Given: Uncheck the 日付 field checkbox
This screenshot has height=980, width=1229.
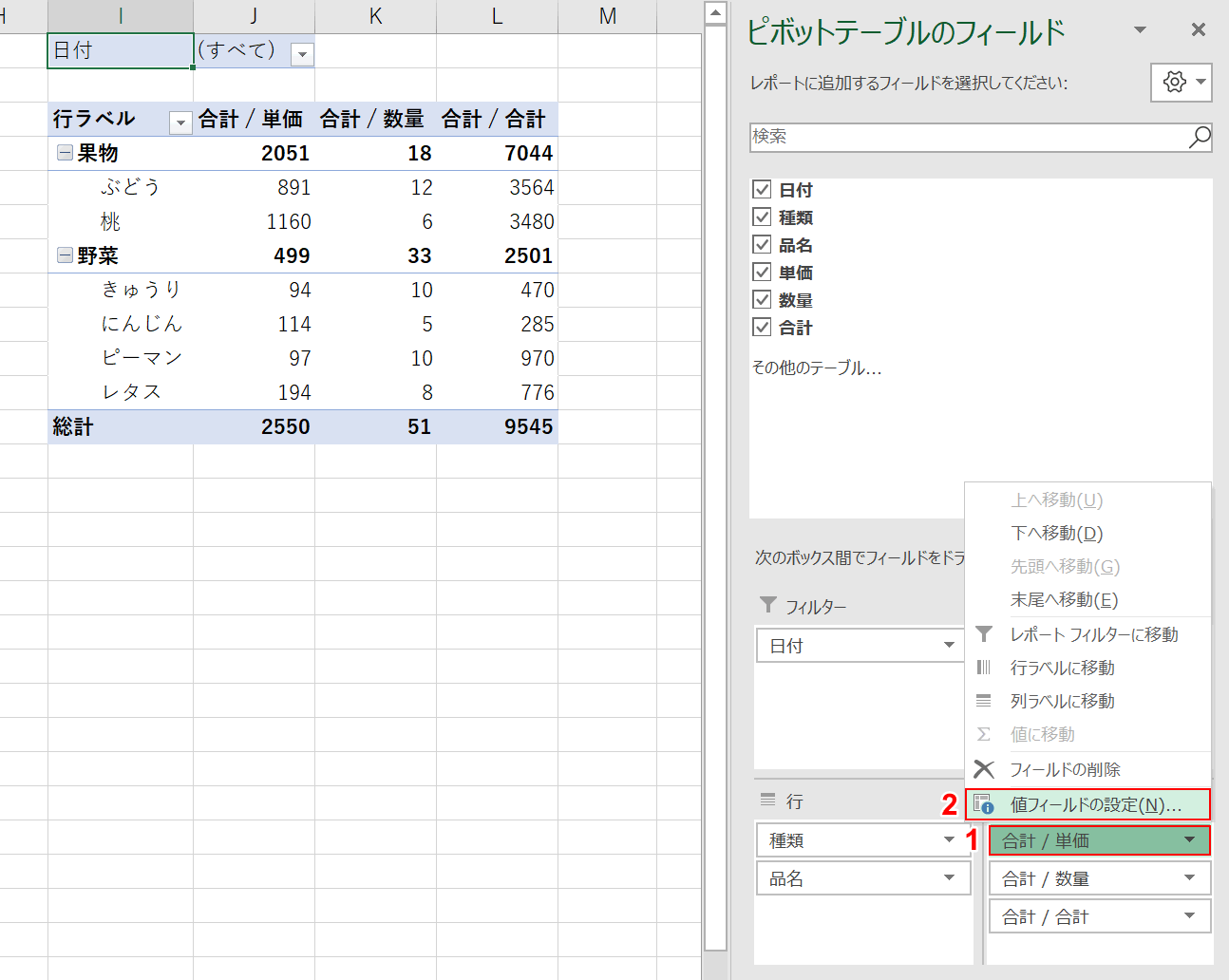Looking at the screenshot, I should [762, 189].
